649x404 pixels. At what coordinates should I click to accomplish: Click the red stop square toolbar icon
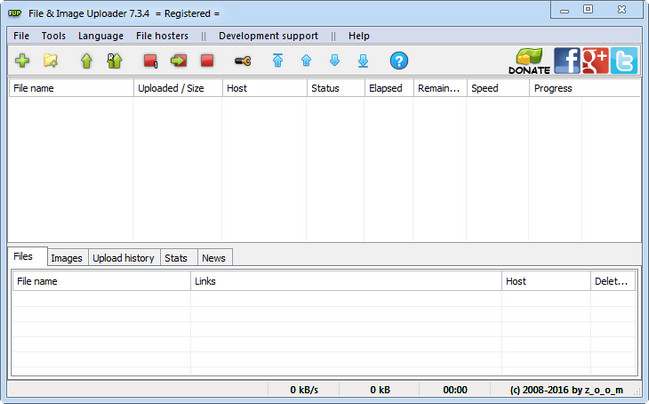click(207, 61)
